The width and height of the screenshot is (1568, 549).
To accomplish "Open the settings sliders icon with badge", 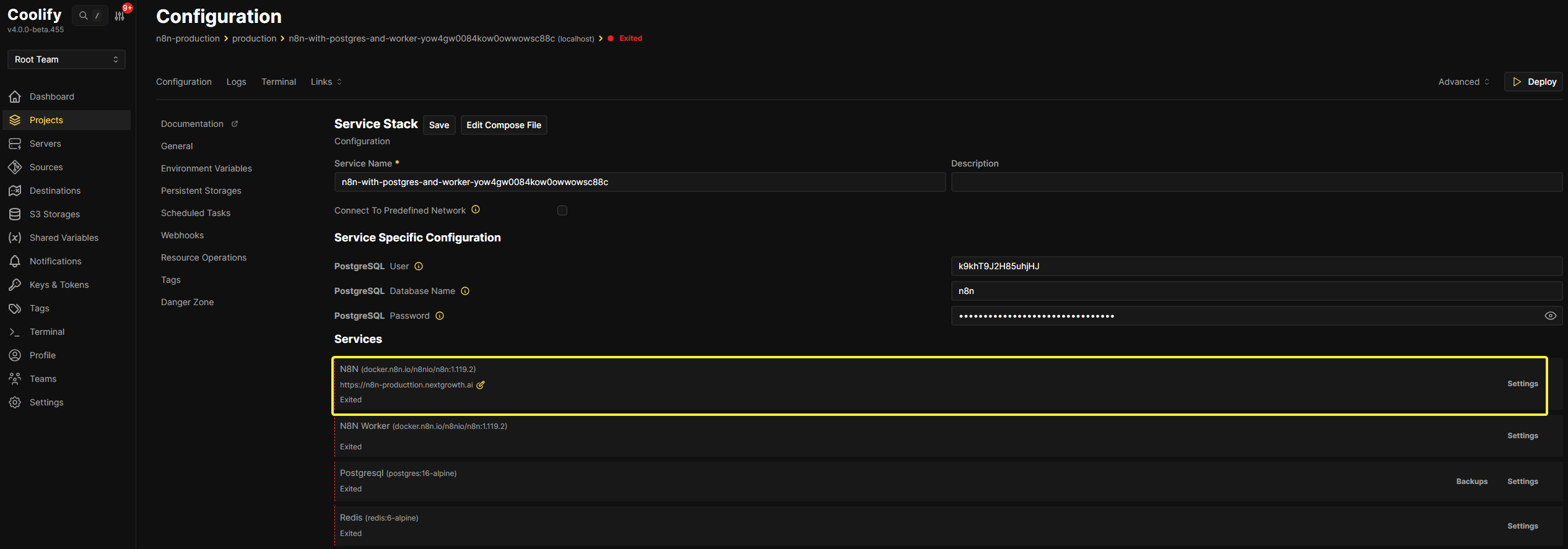I will coord(120,16).
